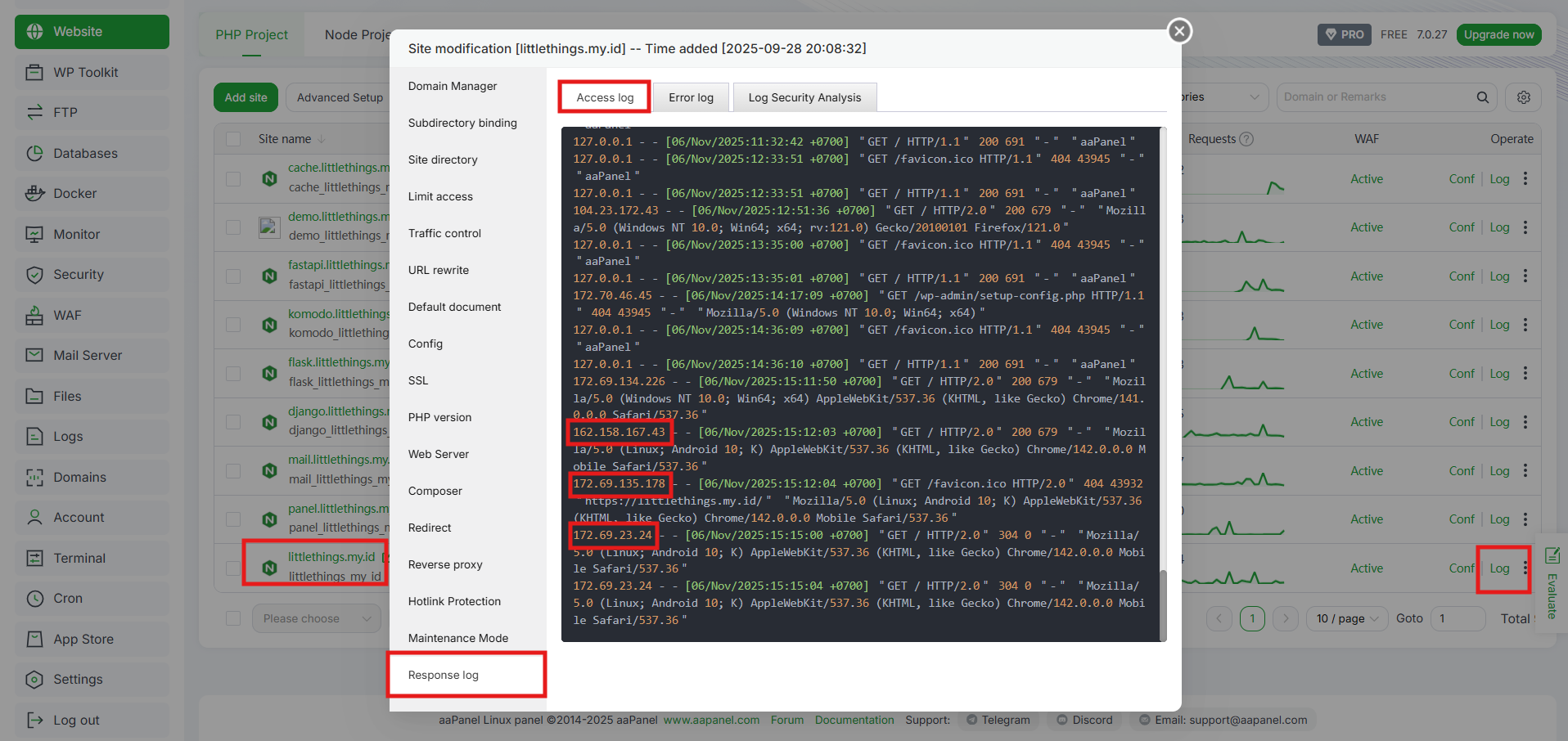Click the Advanced Setup button
This screenshot has width=1568, height=741.
(340, 97)
